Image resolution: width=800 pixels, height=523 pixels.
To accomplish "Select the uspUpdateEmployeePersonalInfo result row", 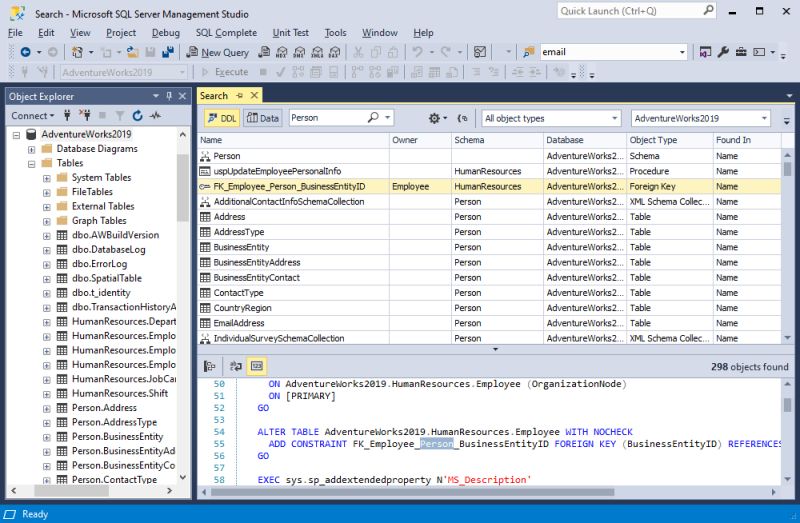I will [489, 171].
